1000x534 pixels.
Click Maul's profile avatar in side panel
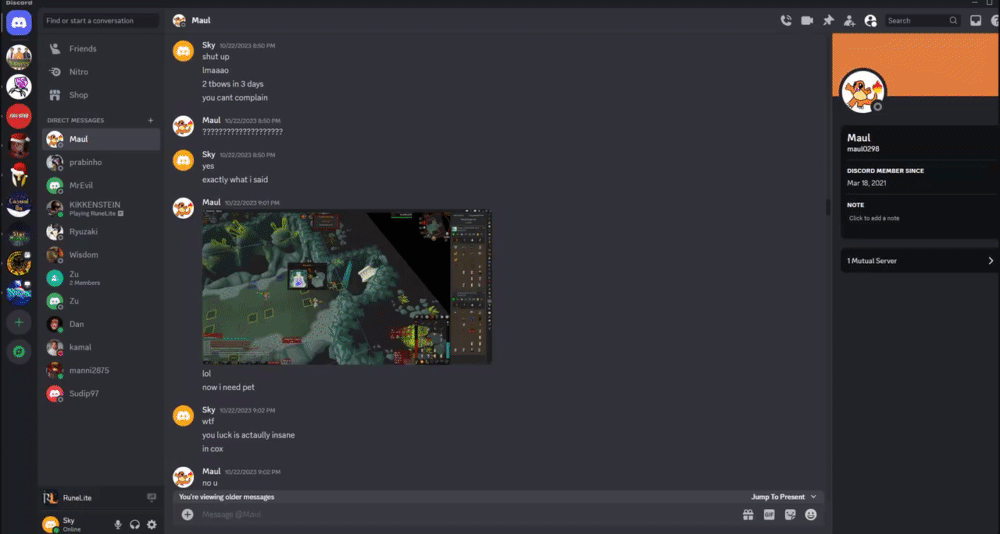click(x=864, y=91)
